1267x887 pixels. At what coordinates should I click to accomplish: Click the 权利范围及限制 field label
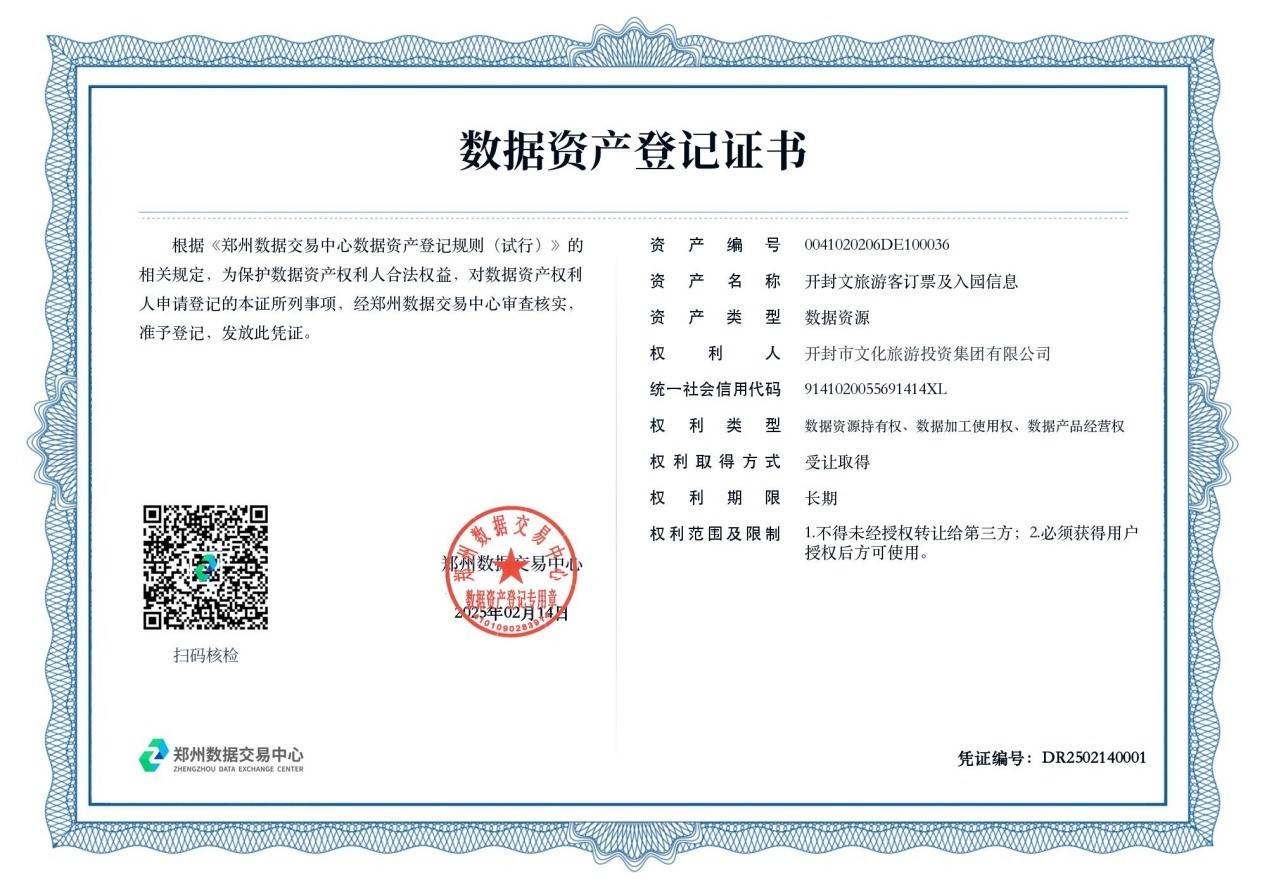(714, 534)
